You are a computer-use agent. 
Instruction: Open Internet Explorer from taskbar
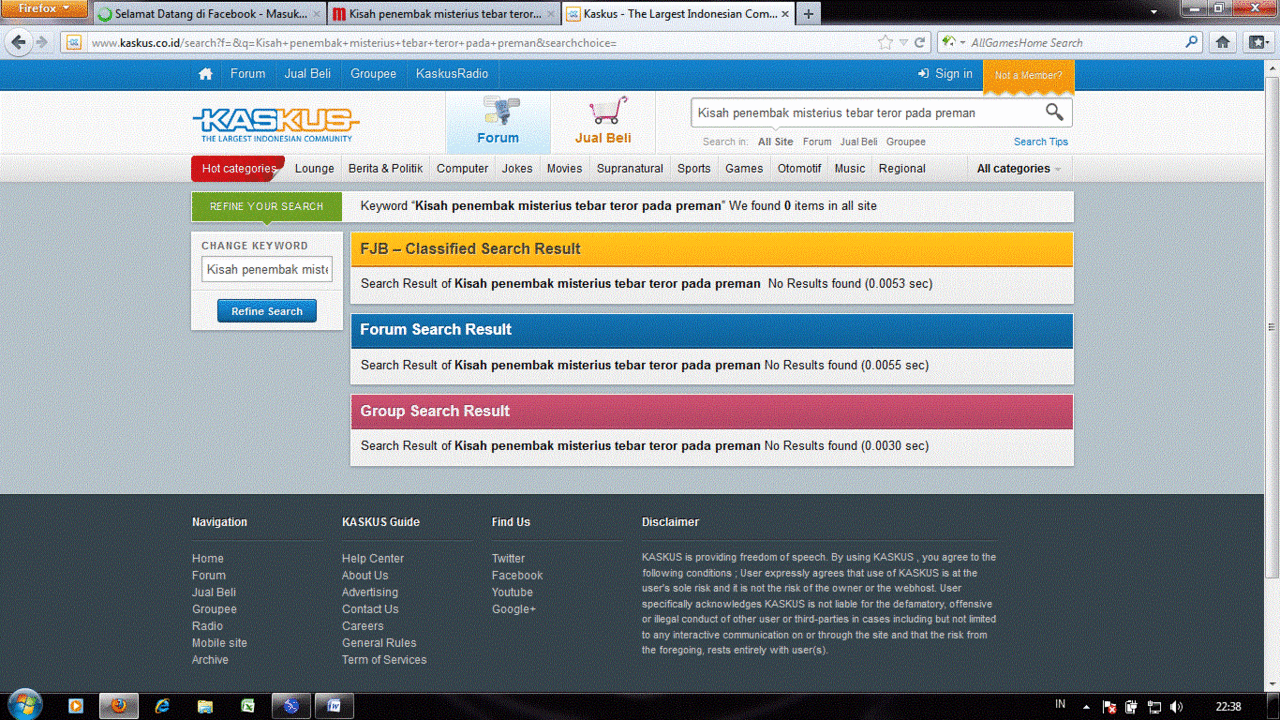pyautogui.click(x=162, y=706)
